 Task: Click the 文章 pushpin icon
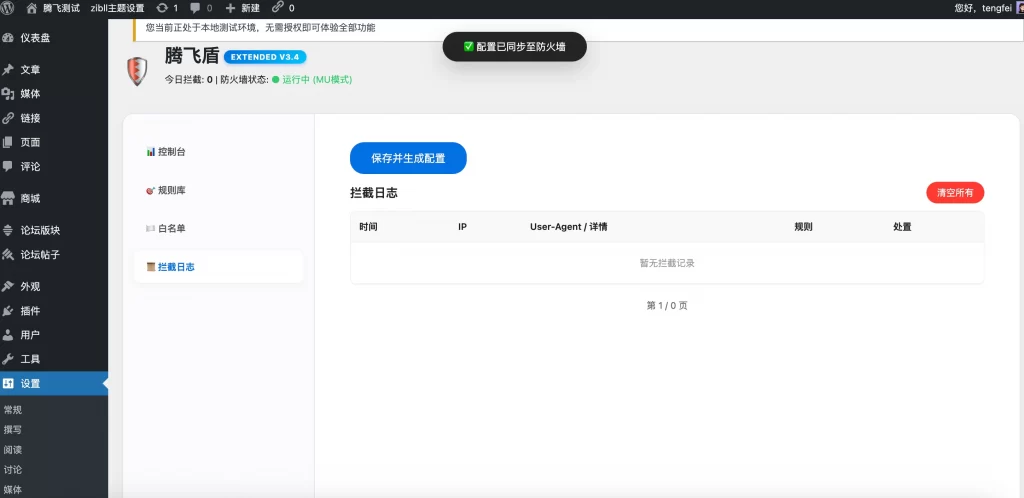[x=8, y=70]
